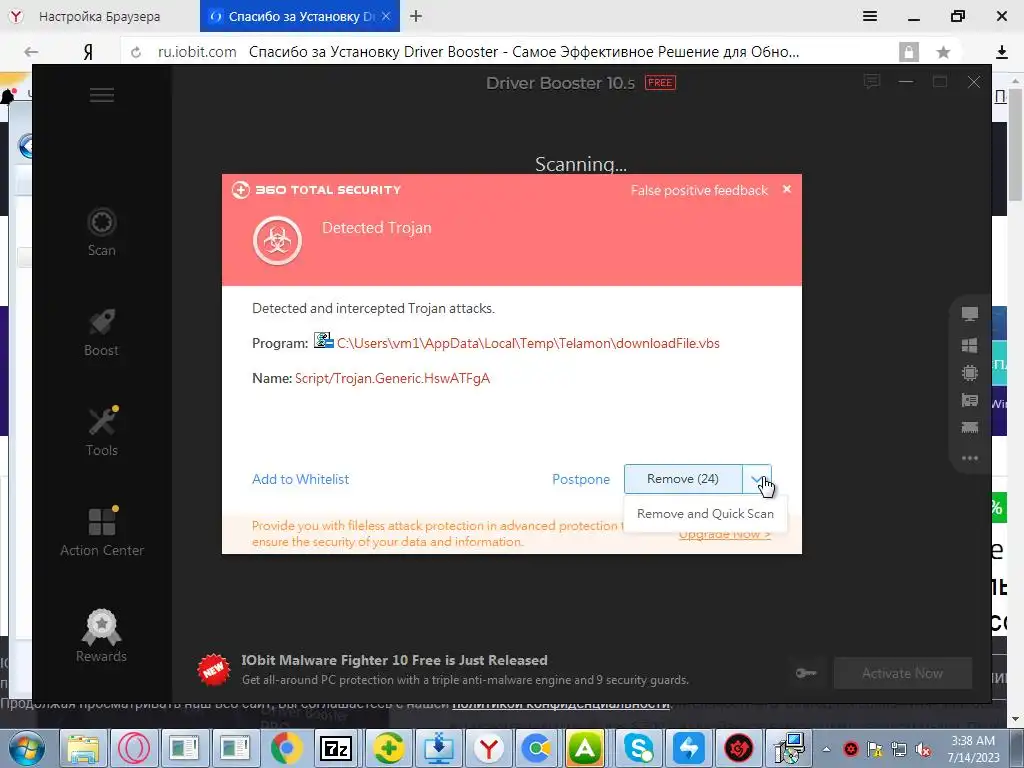Open File Explorer from taskbar
The width and height of the screenshot is (1024, 768).
[x=83, y=748]
